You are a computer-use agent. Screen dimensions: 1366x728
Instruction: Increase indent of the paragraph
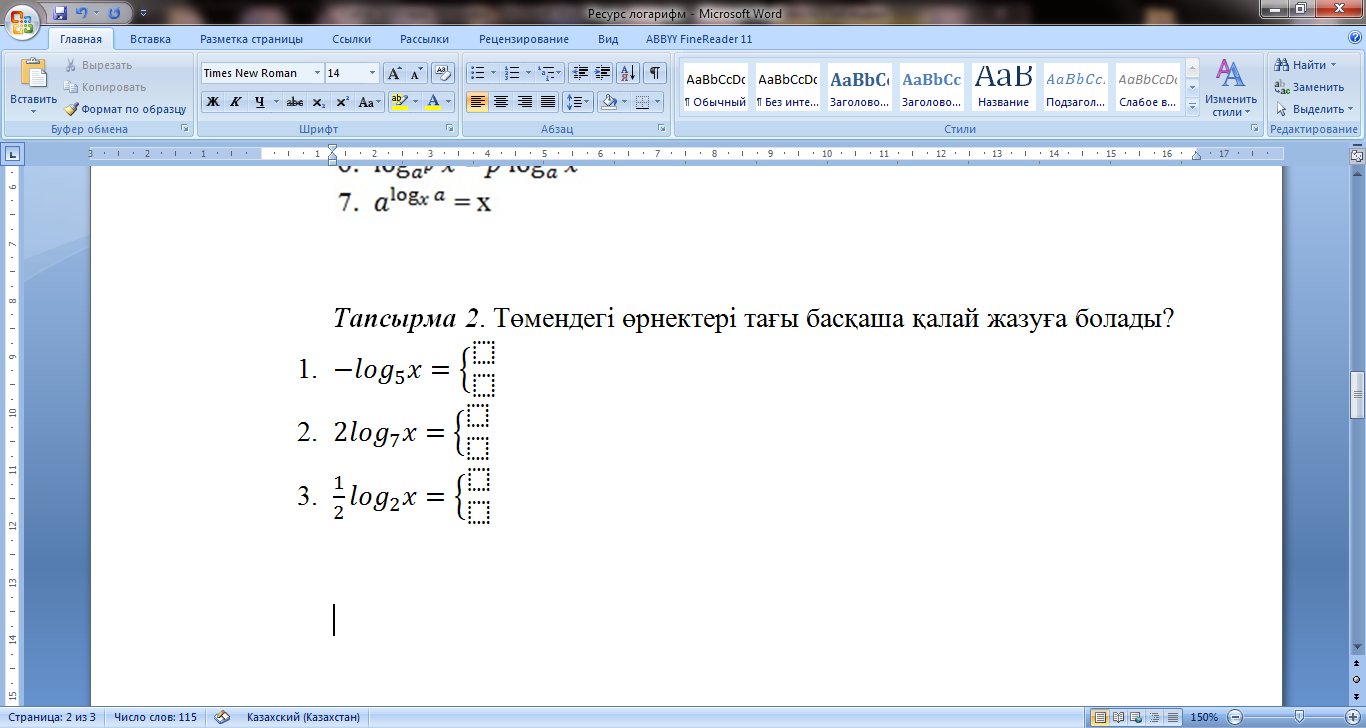pyautogui.click(x=603, y=73)
